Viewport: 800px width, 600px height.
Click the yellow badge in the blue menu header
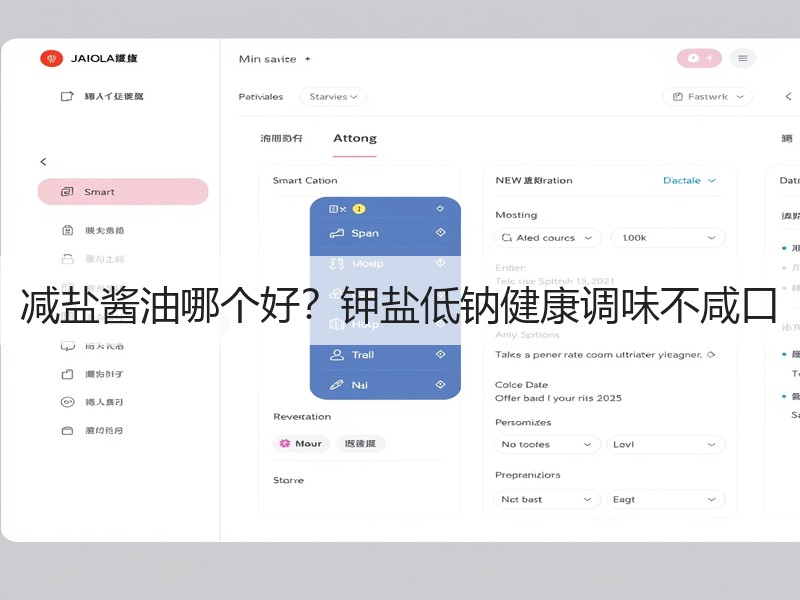point(359,209)
